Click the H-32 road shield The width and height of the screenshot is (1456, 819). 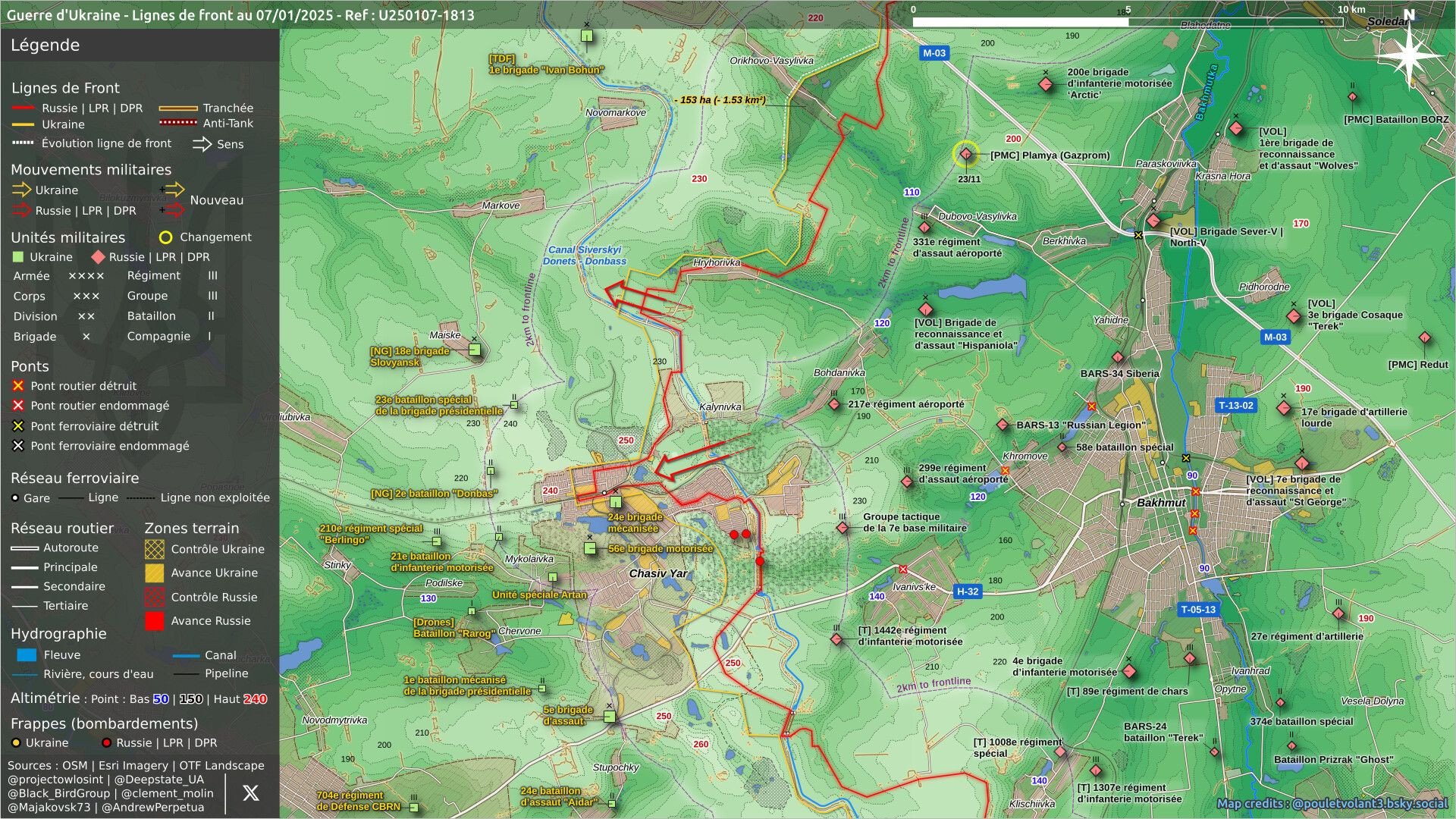(x=967, y=591)
